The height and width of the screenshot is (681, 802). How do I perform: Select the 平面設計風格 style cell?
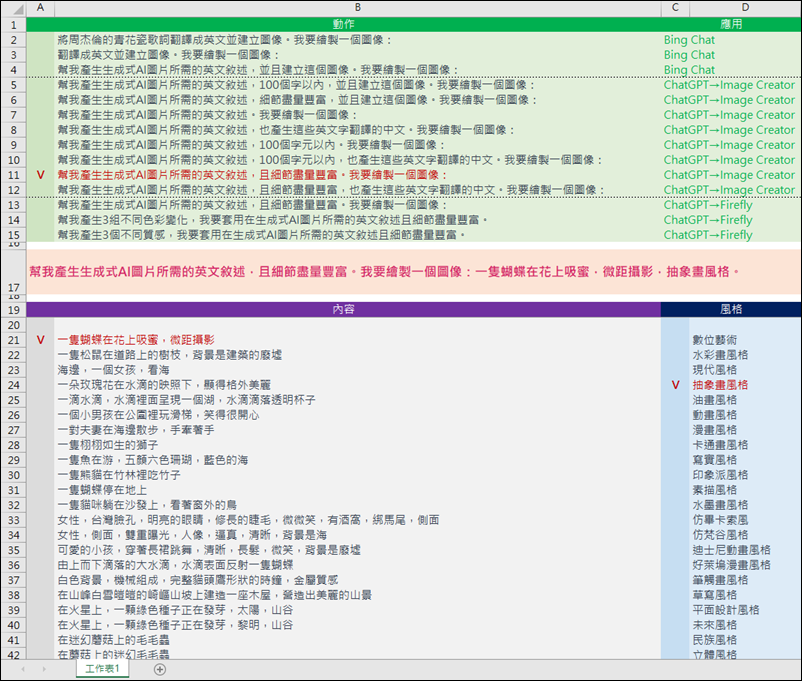745,610
